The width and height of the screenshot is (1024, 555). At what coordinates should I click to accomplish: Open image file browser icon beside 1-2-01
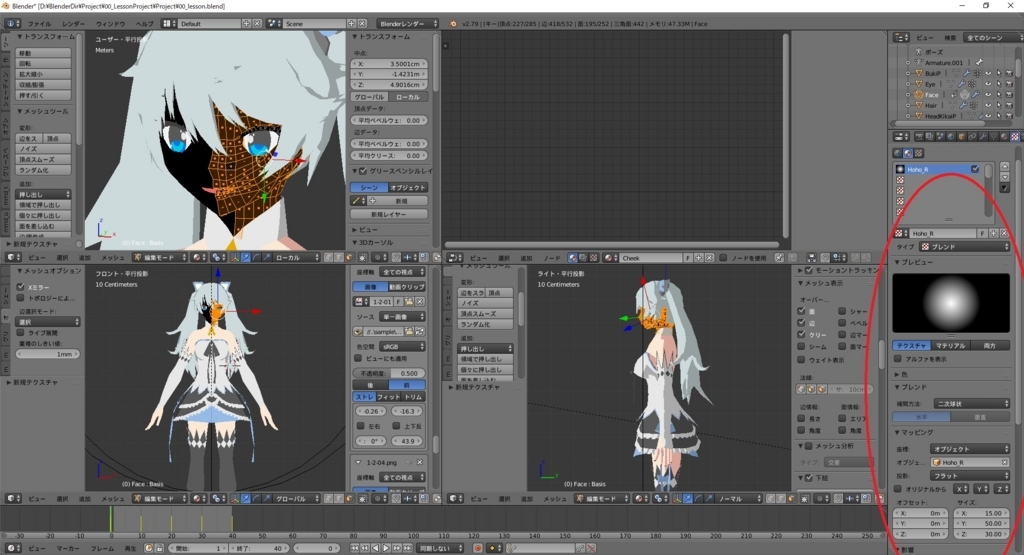(x=409, y=302)
